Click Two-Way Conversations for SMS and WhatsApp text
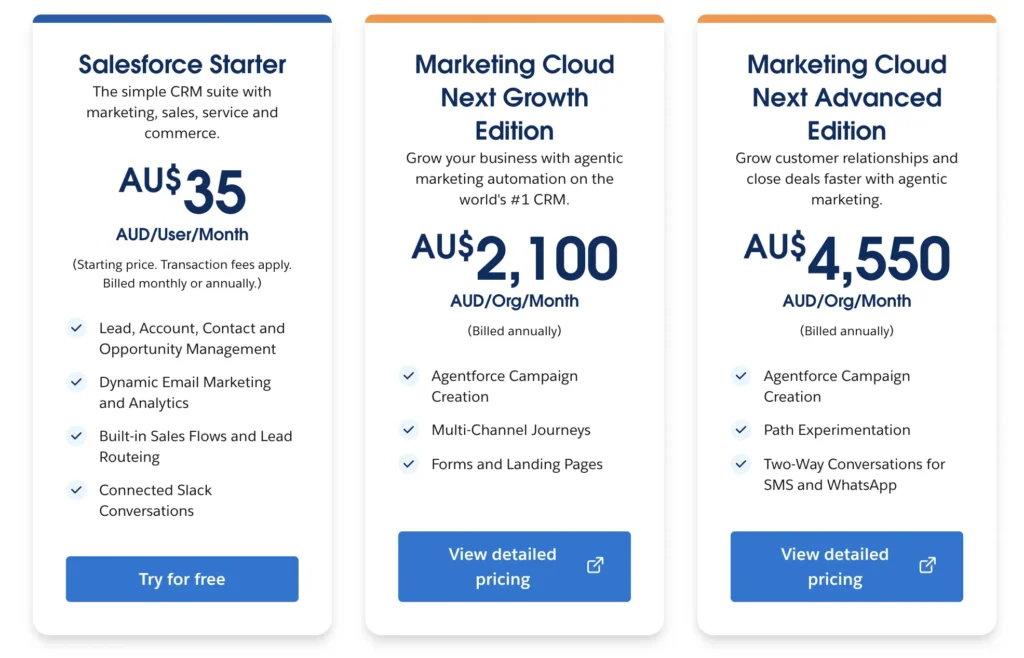The image size is (1024, 658). pos(854,475)
